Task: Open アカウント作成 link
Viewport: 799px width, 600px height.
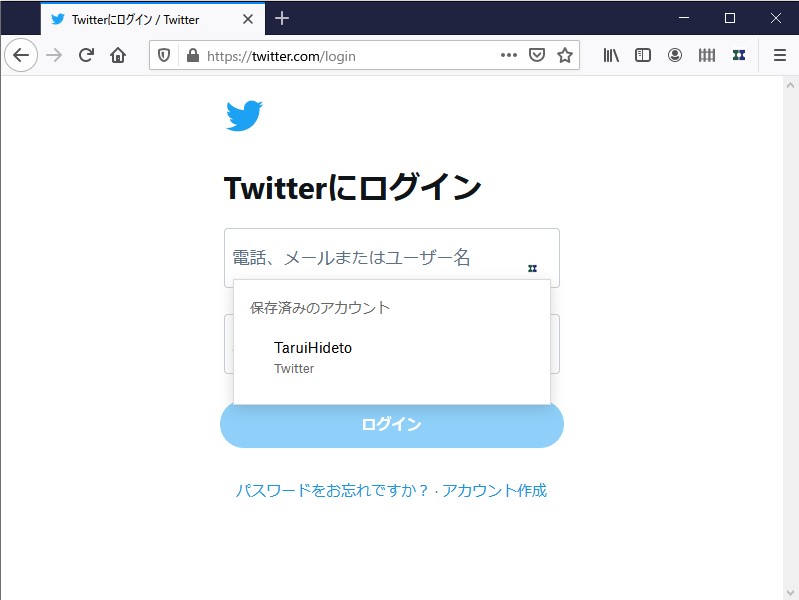Action: pos(494,490)
